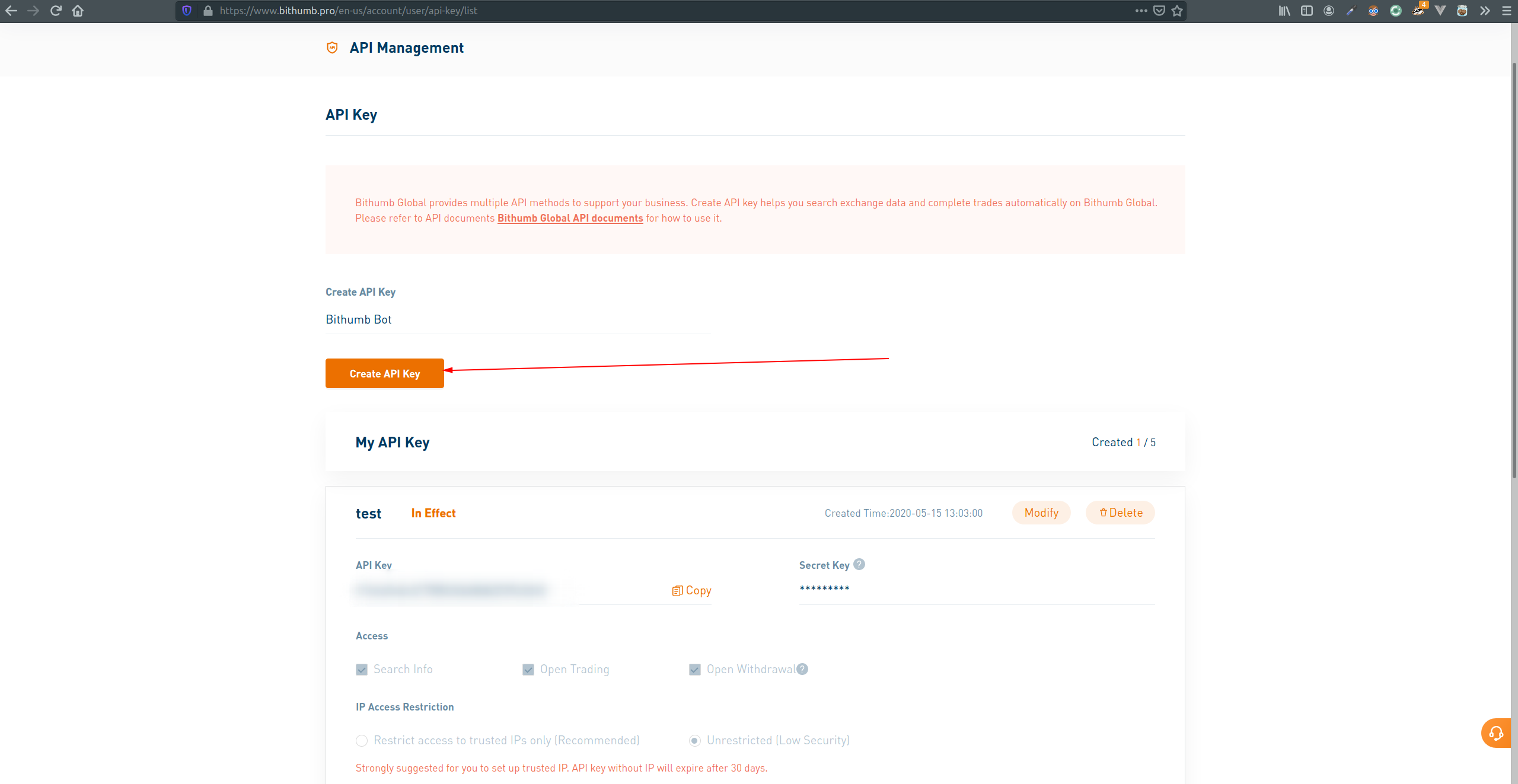The width and height of the screenshot is (1518, 784).
Task: Open Bithumb Global API documents link
Action: pyautogui.click(x=570, y=218)
